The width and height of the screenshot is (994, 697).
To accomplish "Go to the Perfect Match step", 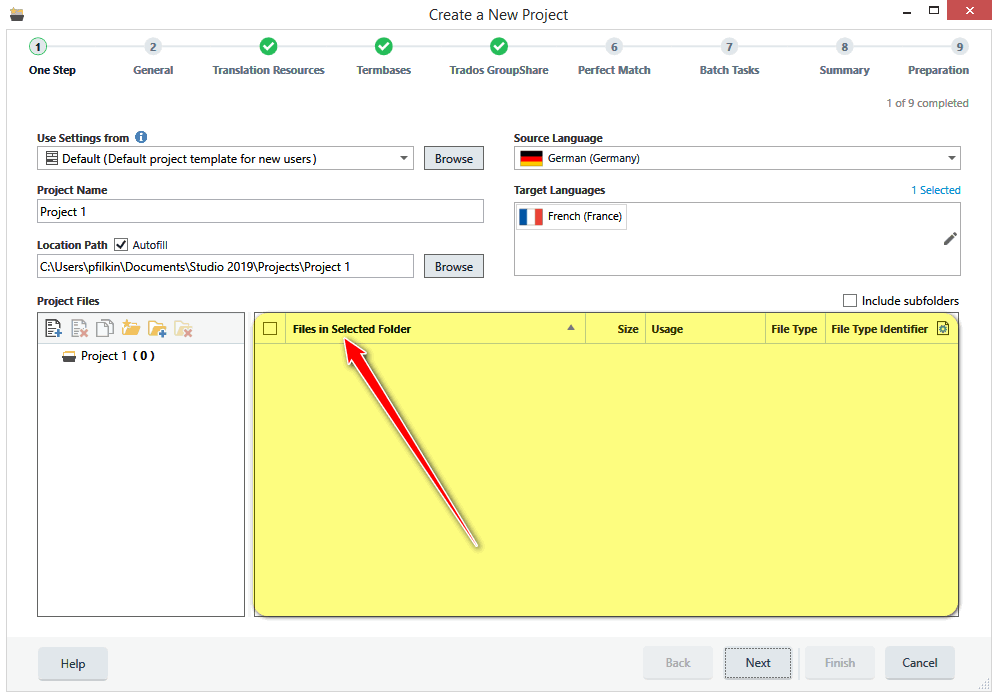I will (x=614, y=70).
